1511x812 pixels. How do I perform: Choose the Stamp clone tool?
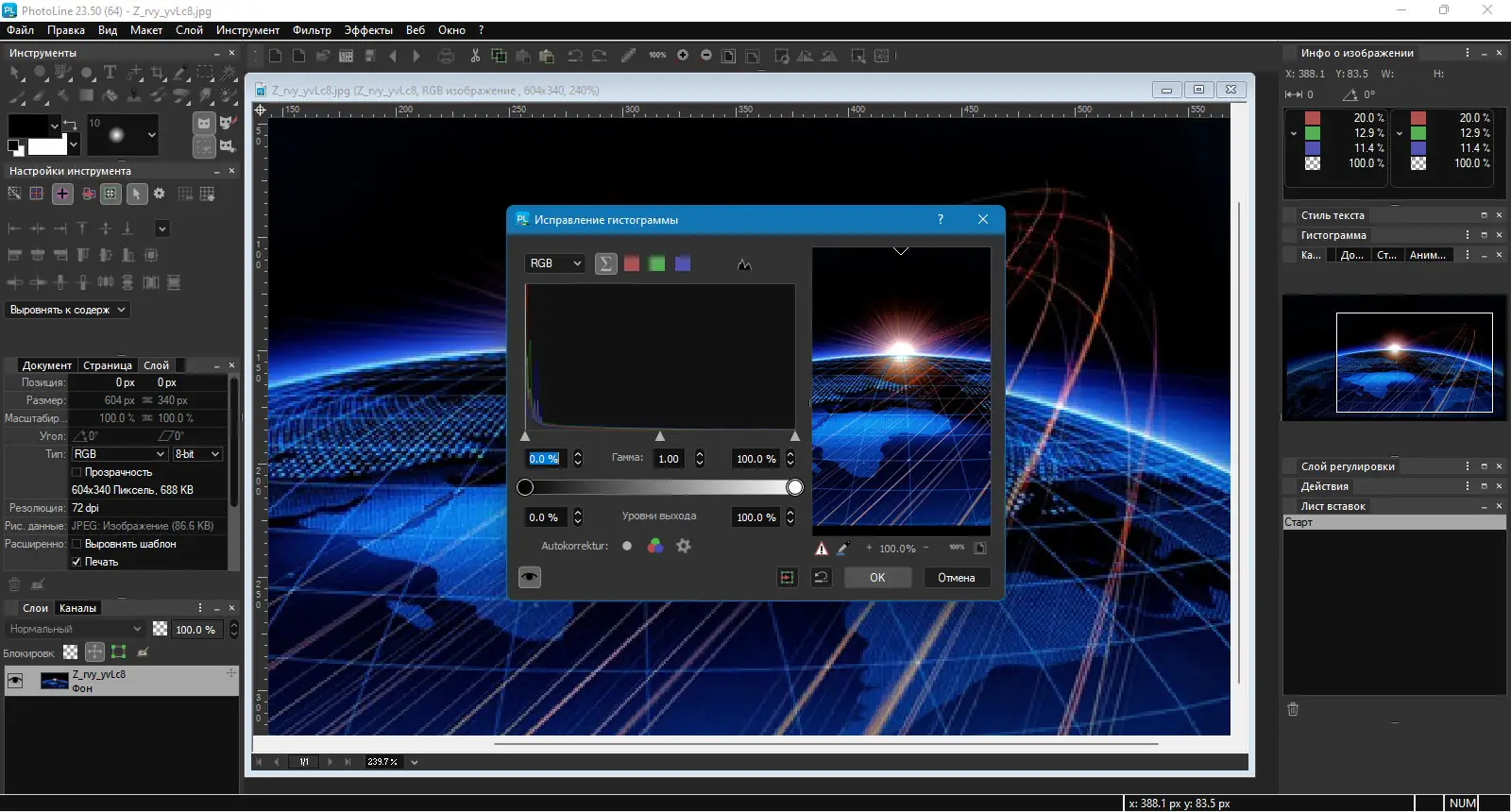[134, 94]
